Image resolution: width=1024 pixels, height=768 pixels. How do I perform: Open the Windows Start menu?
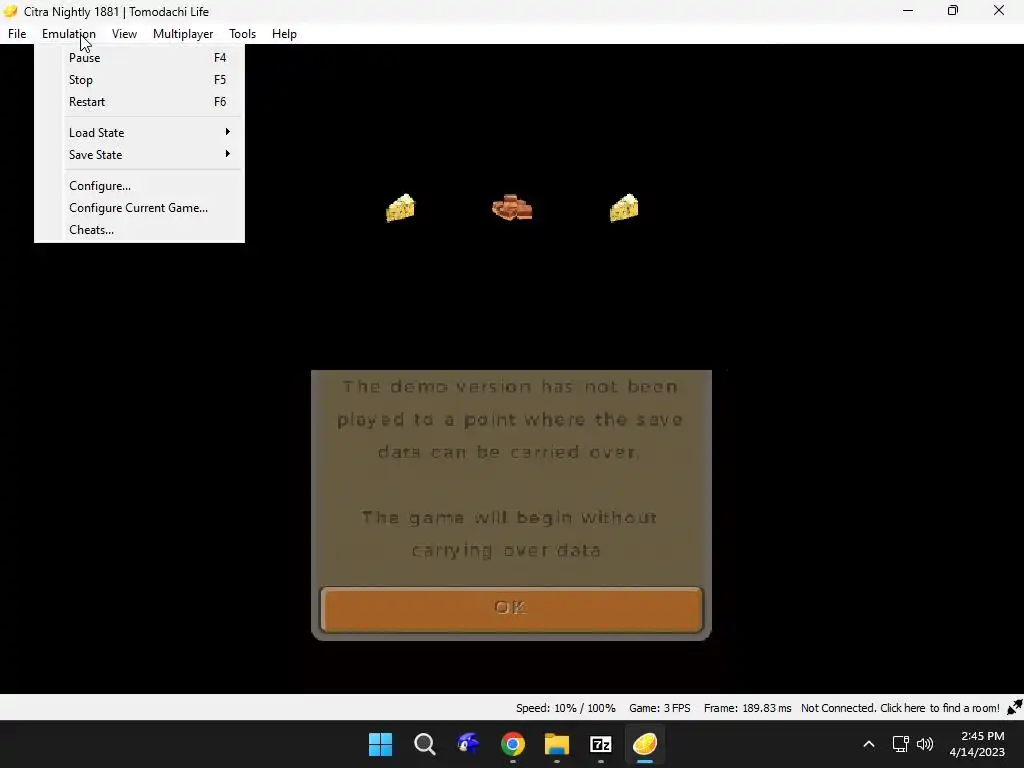click(x=381, y=744)
